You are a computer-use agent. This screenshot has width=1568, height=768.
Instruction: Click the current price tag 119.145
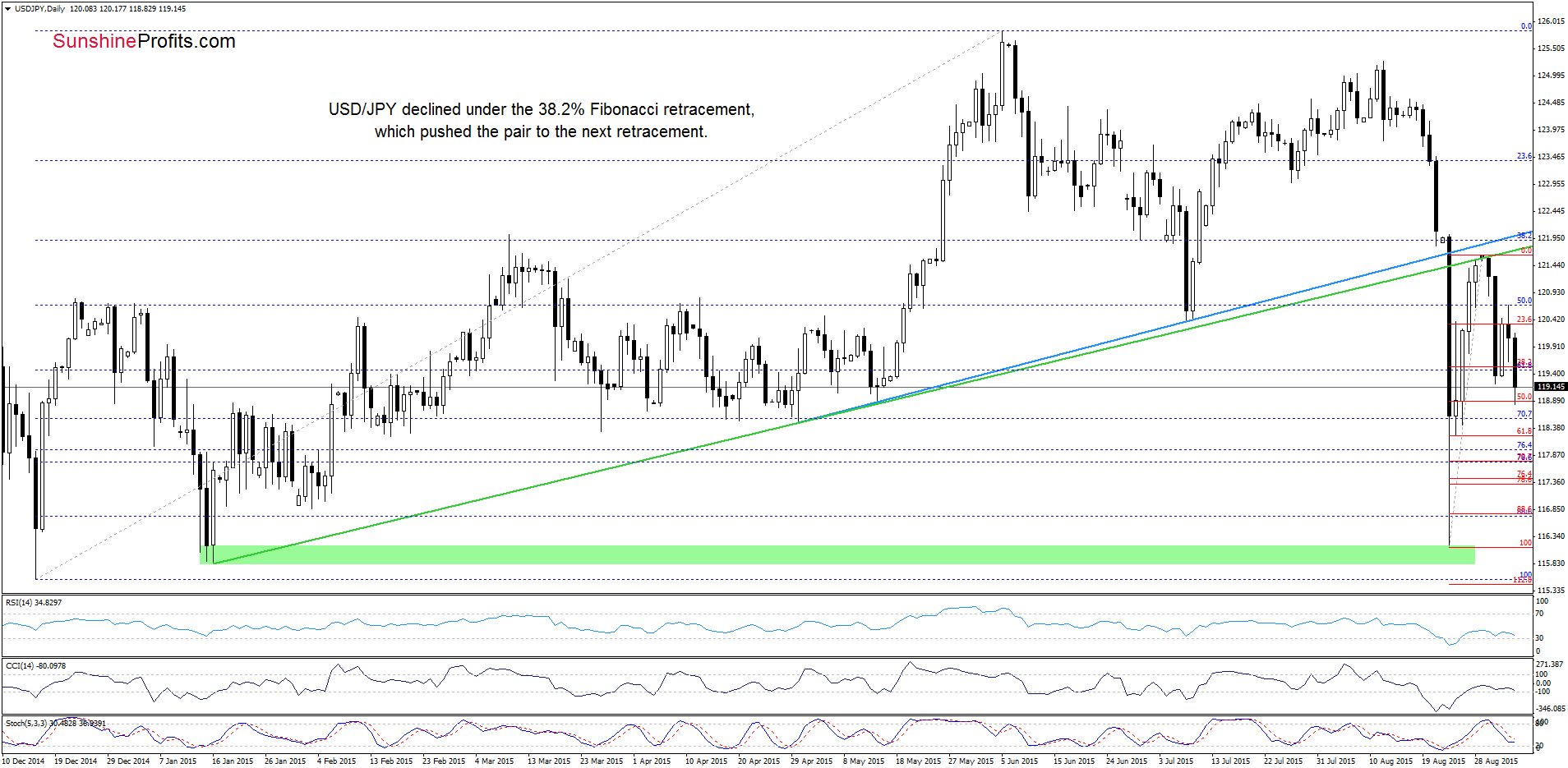tap(1551, 387)
